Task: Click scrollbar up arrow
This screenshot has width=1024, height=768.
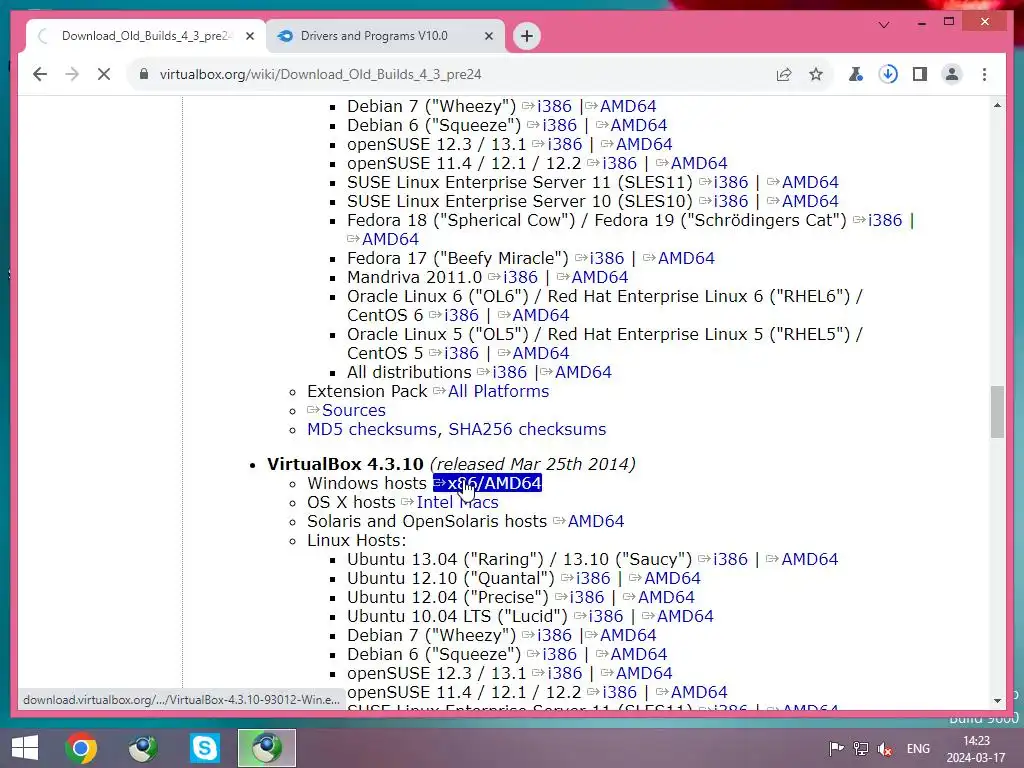Action: click(x=997, y=105)
